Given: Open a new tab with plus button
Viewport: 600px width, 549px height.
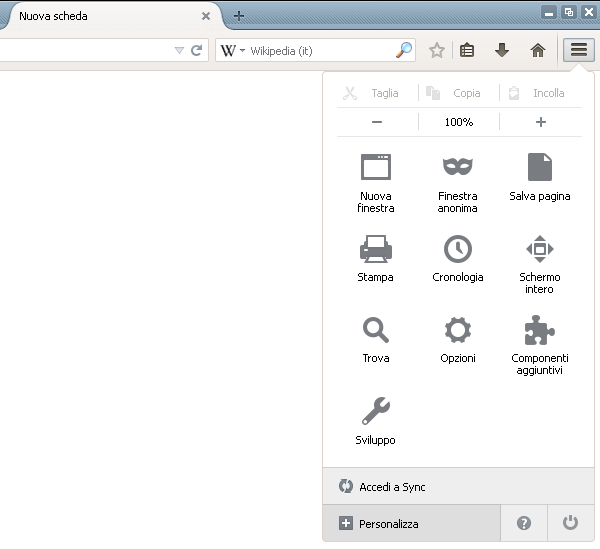Looking at the screenshot, I should [x=239, y=16].
